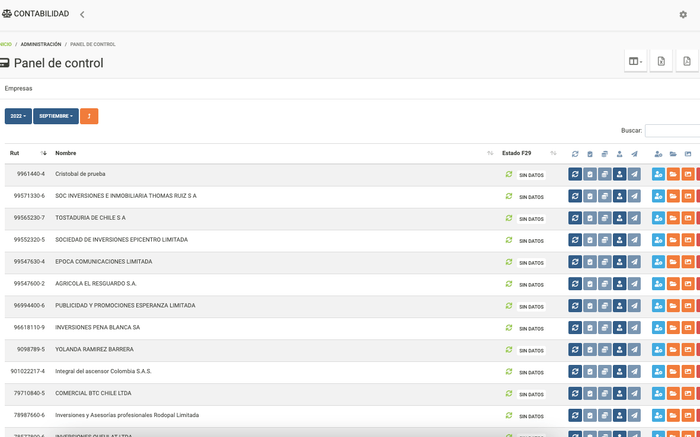
Task: Export the table to PDF file
Action: 686,62
